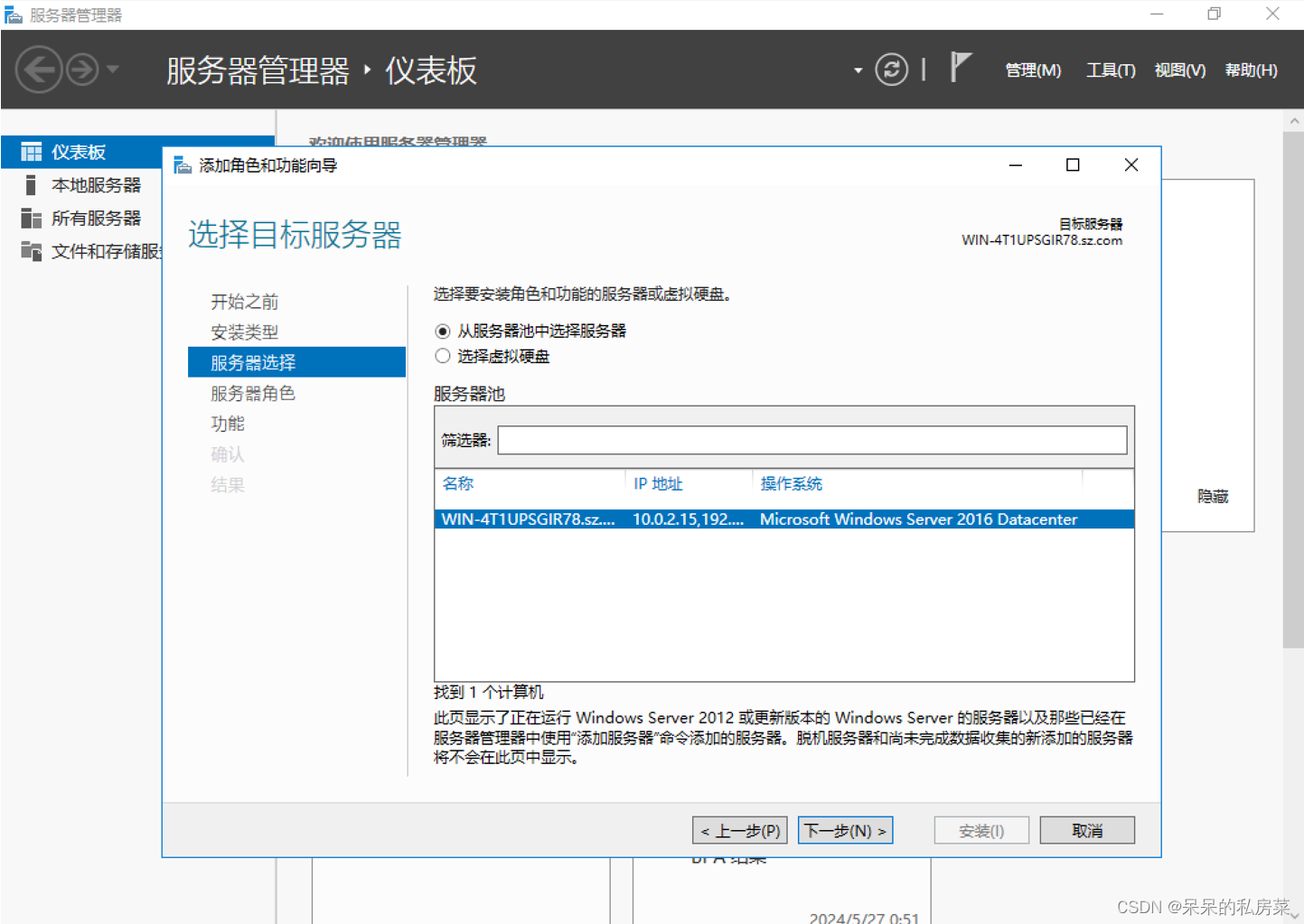
Task: Click the 所有服务器 icon in sidebar
Action: 32,219
